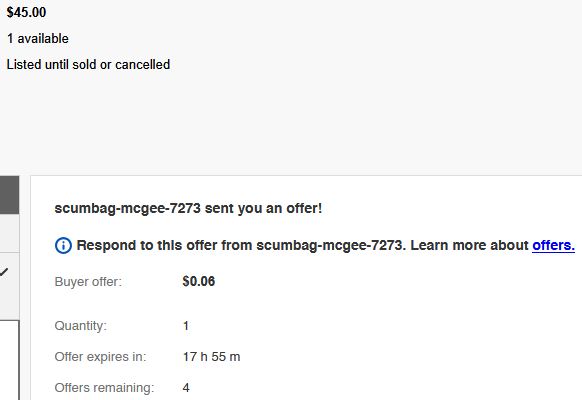Screen dimensions: 582x400
Task: Click 'Listed until sold or cancelled' text
Action: [x=88, y=65]
